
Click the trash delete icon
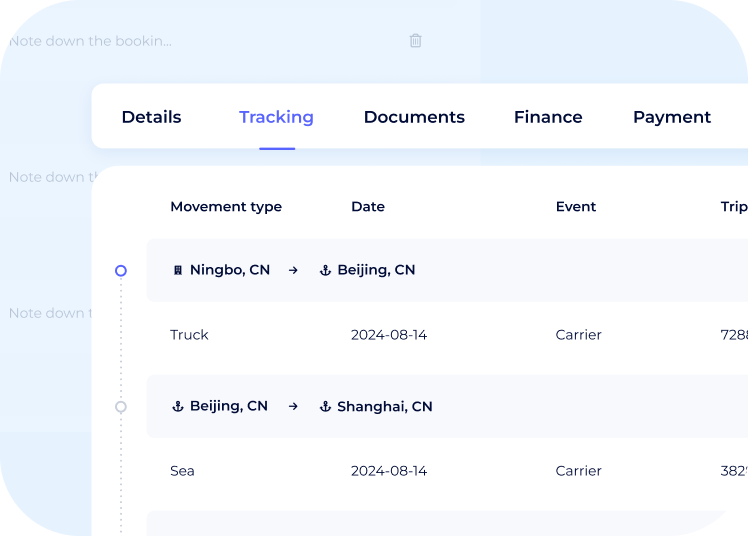point(416,41)
